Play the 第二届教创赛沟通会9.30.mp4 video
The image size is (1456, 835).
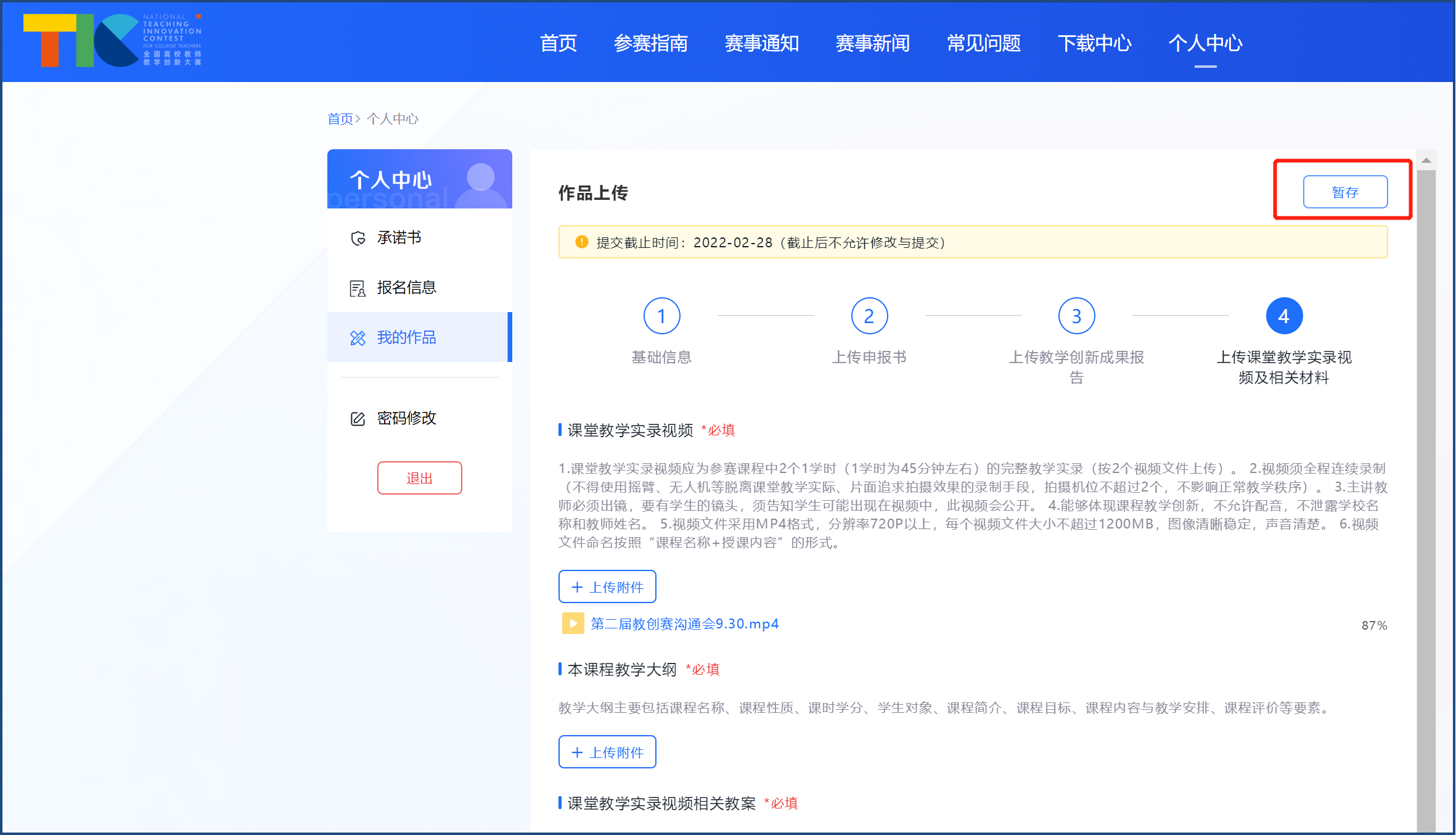[x=572, y=623]
